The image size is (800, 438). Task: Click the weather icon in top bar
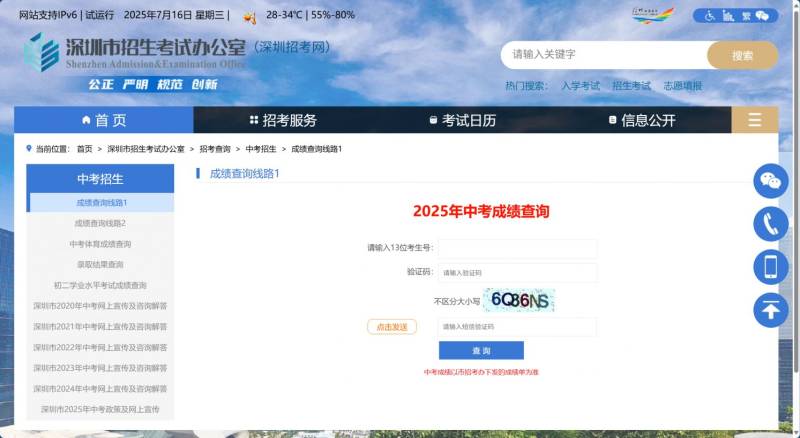(248, 16)
